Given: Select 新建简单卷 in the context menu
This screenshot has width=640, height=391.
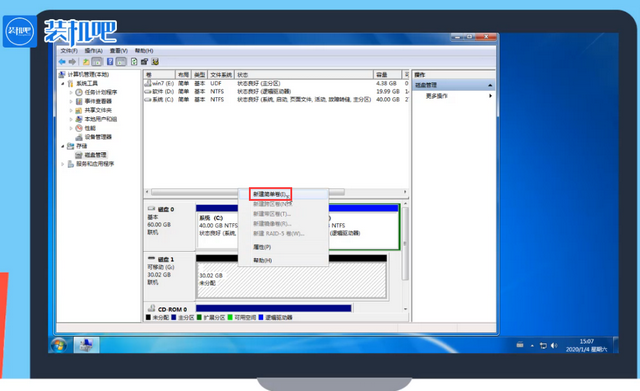Looking at the screenshot, I should 270,194.
